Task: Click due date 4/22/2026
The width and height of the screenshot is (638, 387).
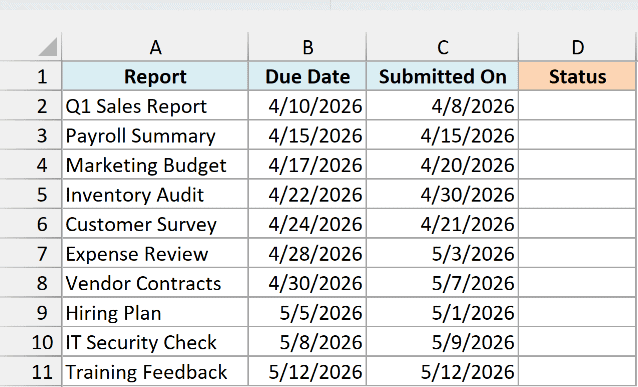Action: tap(308, 194)
